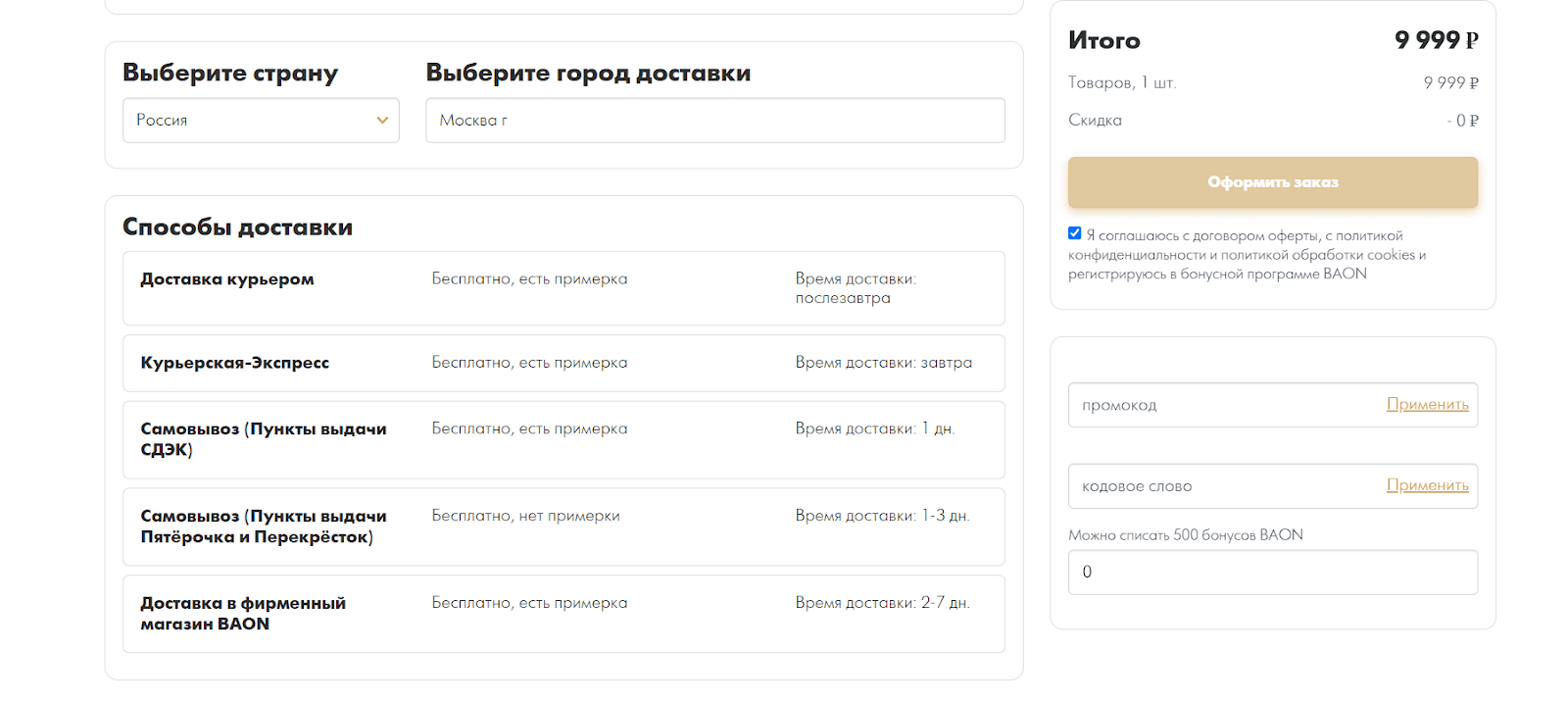This screenshot has height=702, width=1568.
Task: Focus the кодовое слово input field
Action: (x=1225, y=486)
